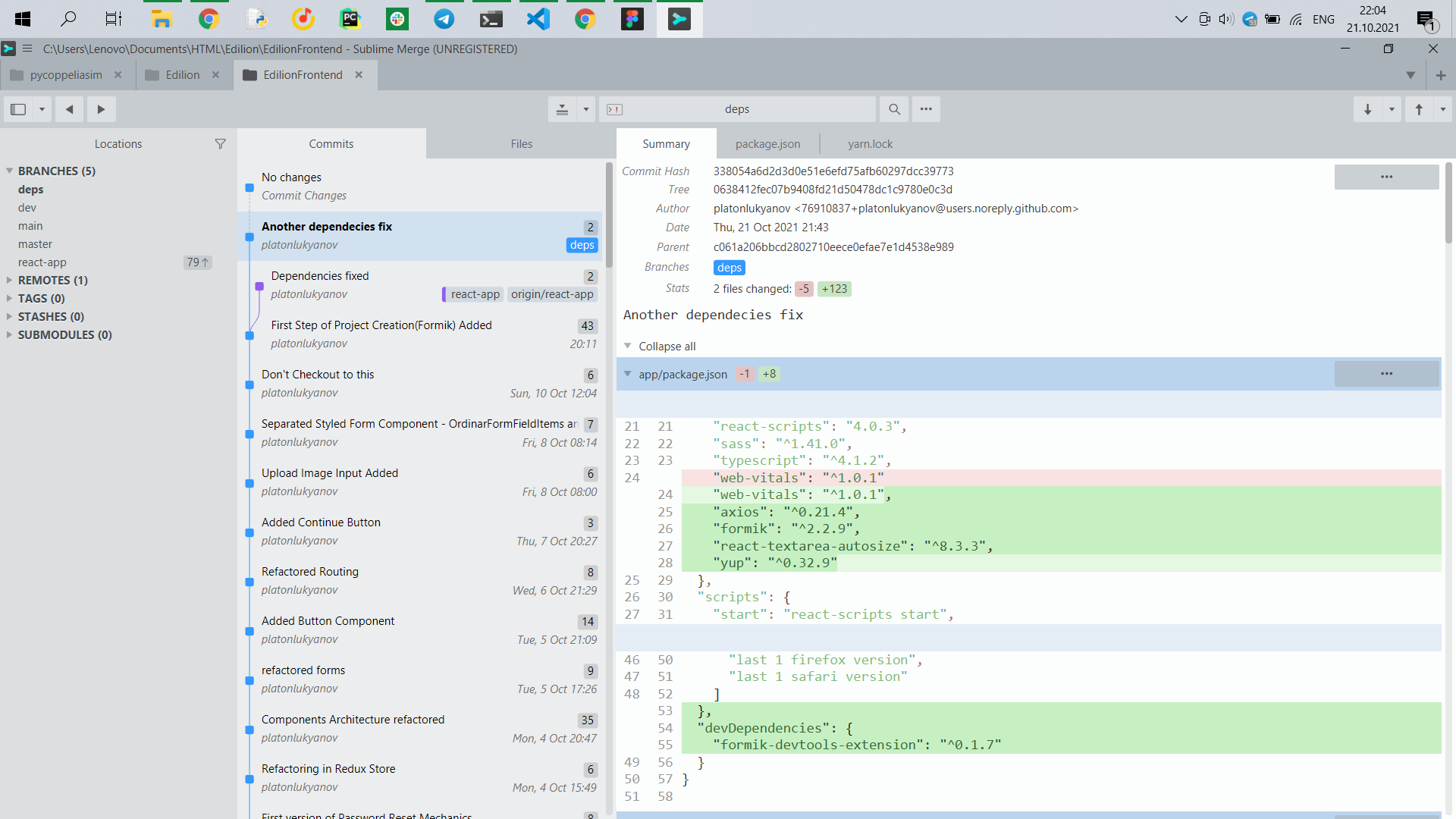Screen dimensions: 1456x819
Task: Open commit options ellipsis in summary
Action: click(x=1386, y=177)
